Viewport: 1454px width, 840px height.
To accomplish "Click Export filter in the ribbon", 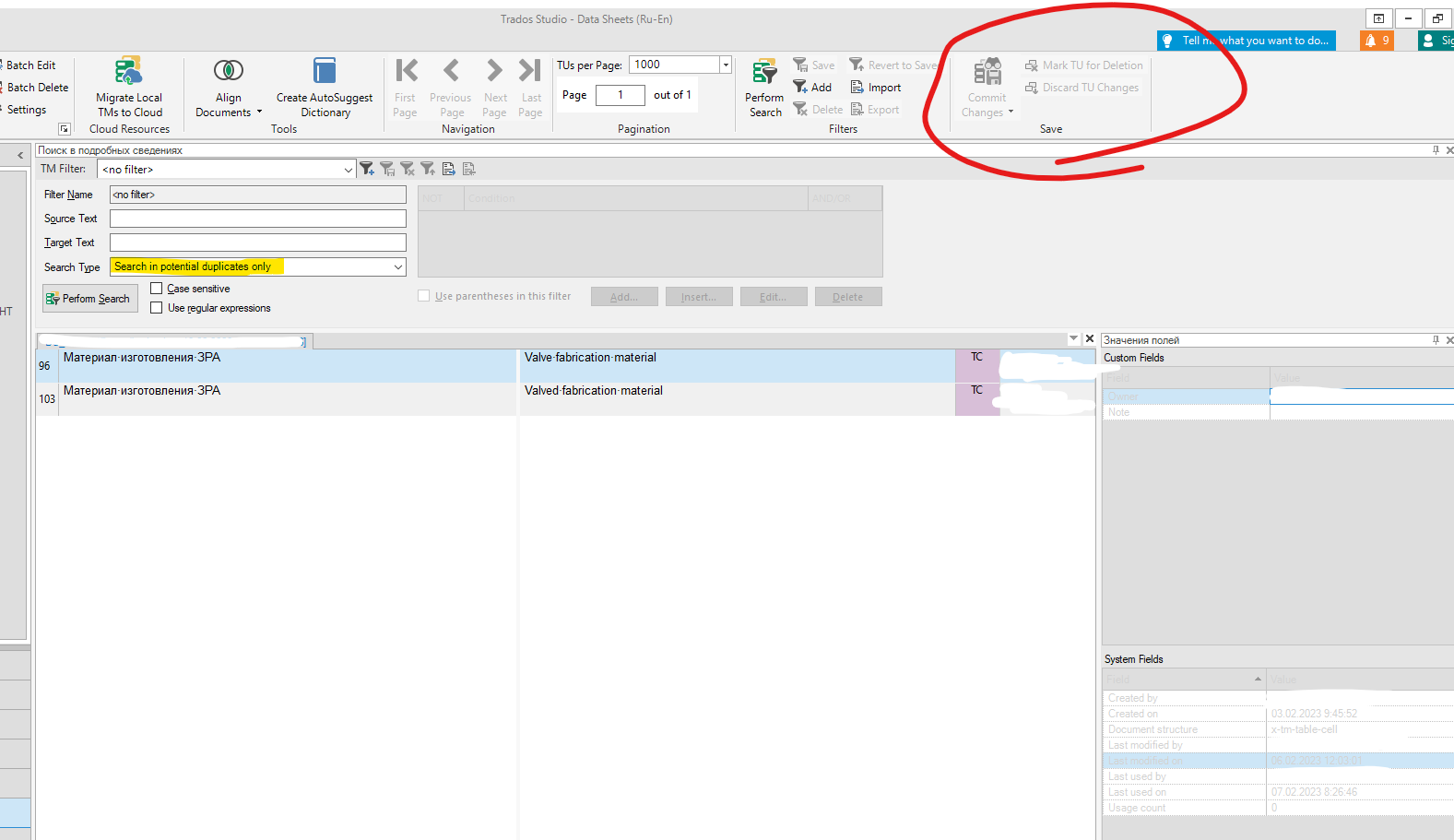I will point(875,110).
